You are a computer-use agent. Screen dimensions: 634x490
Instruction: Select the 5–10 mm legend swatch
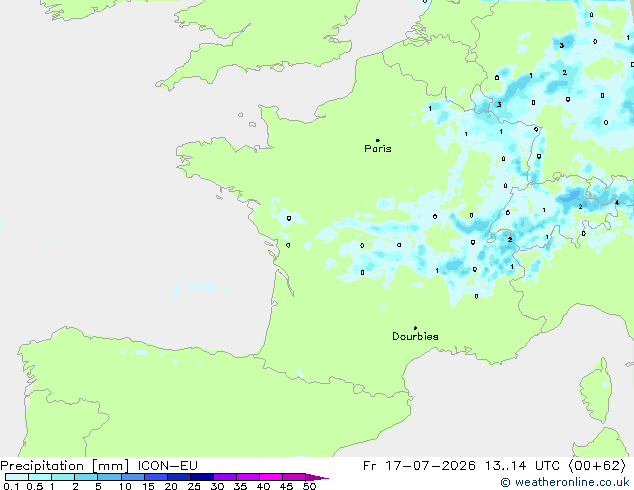[x=109, y=477]
